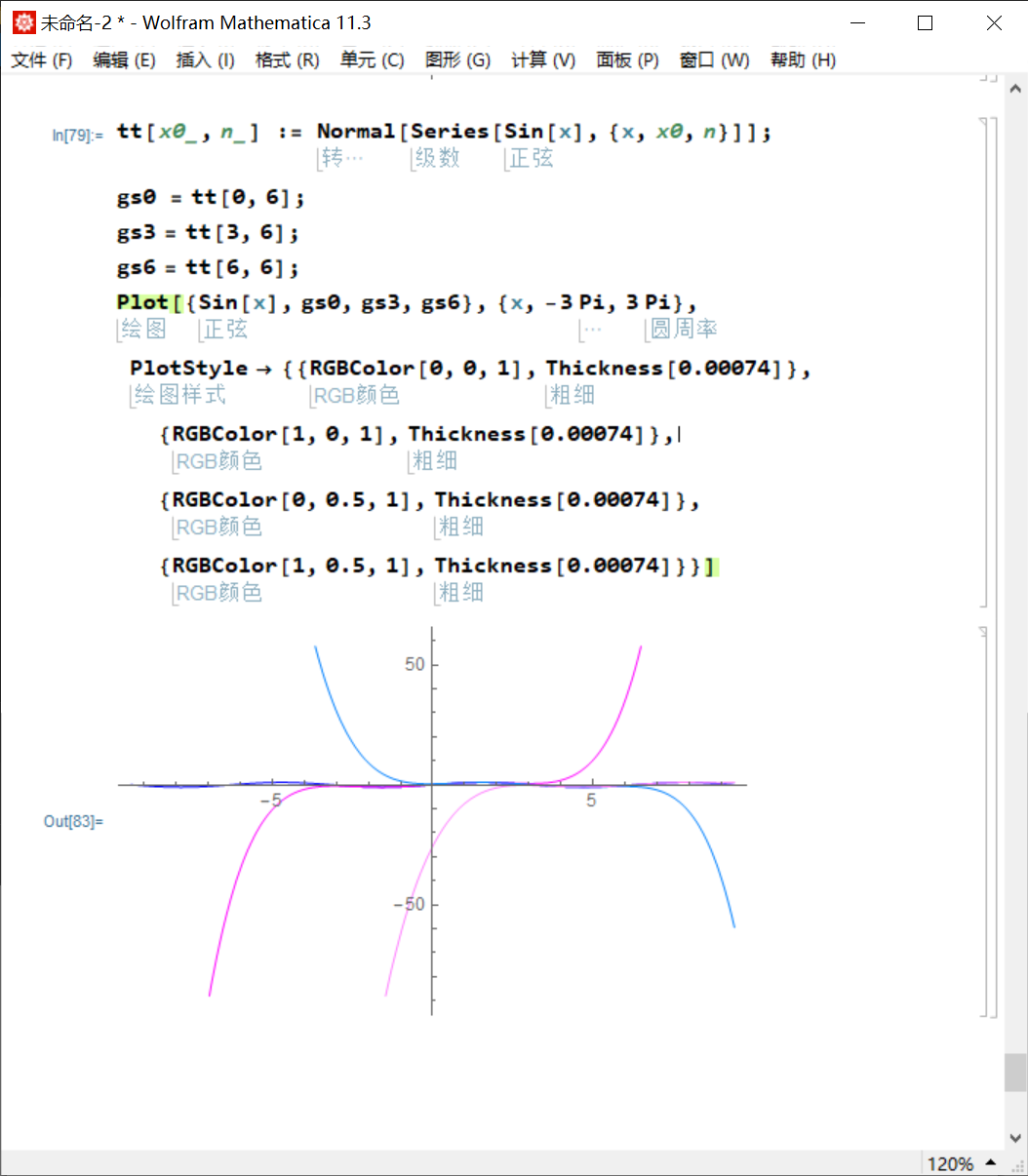Image resolution: width=1028 pixels, height=1176 pixels.
Task: Click the vertical scrollbar thumb
Action: 1015,1073
